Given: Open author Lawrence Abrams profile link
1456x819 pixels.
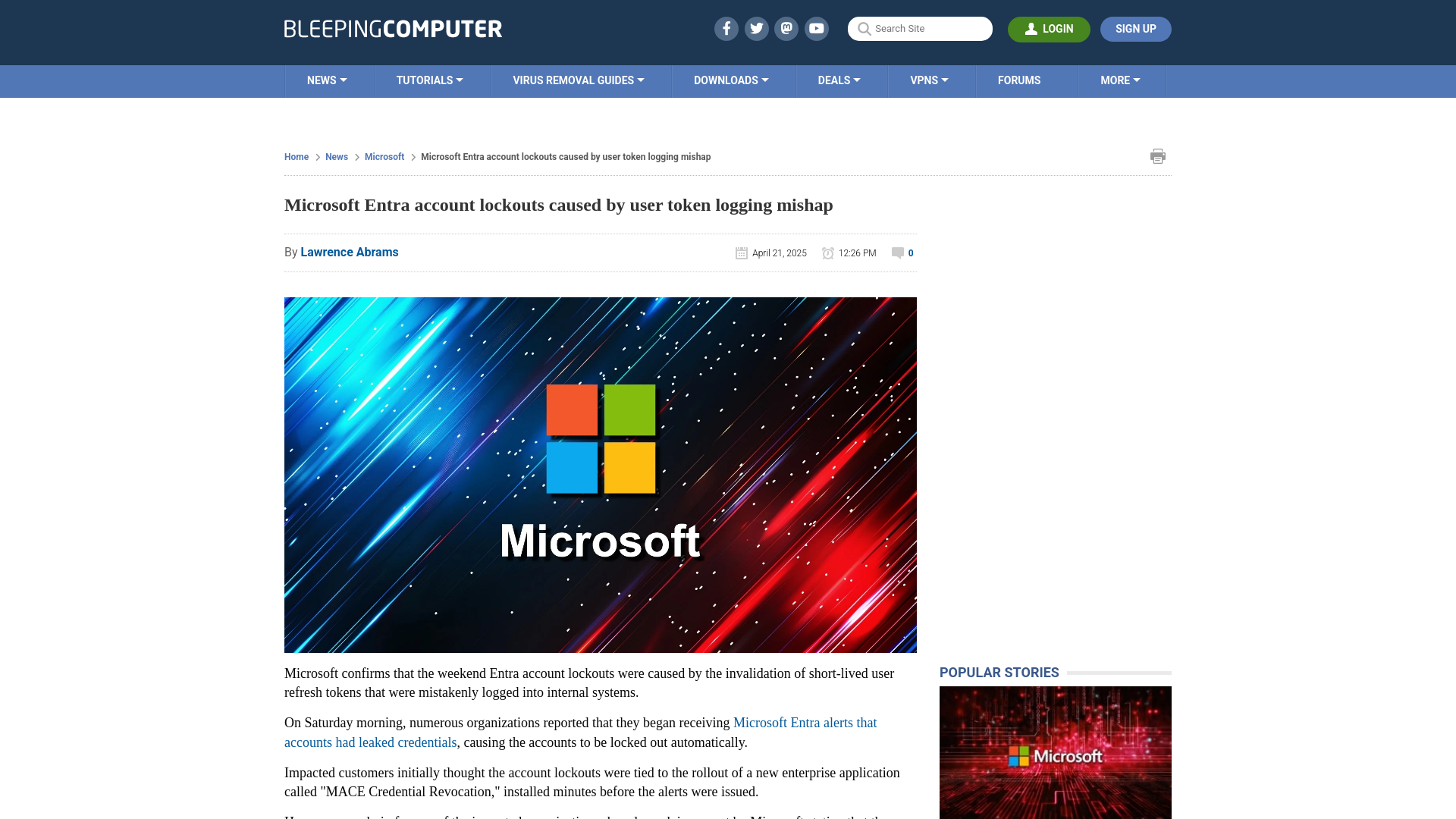Looking at the screenshot, I should point(350,253).
